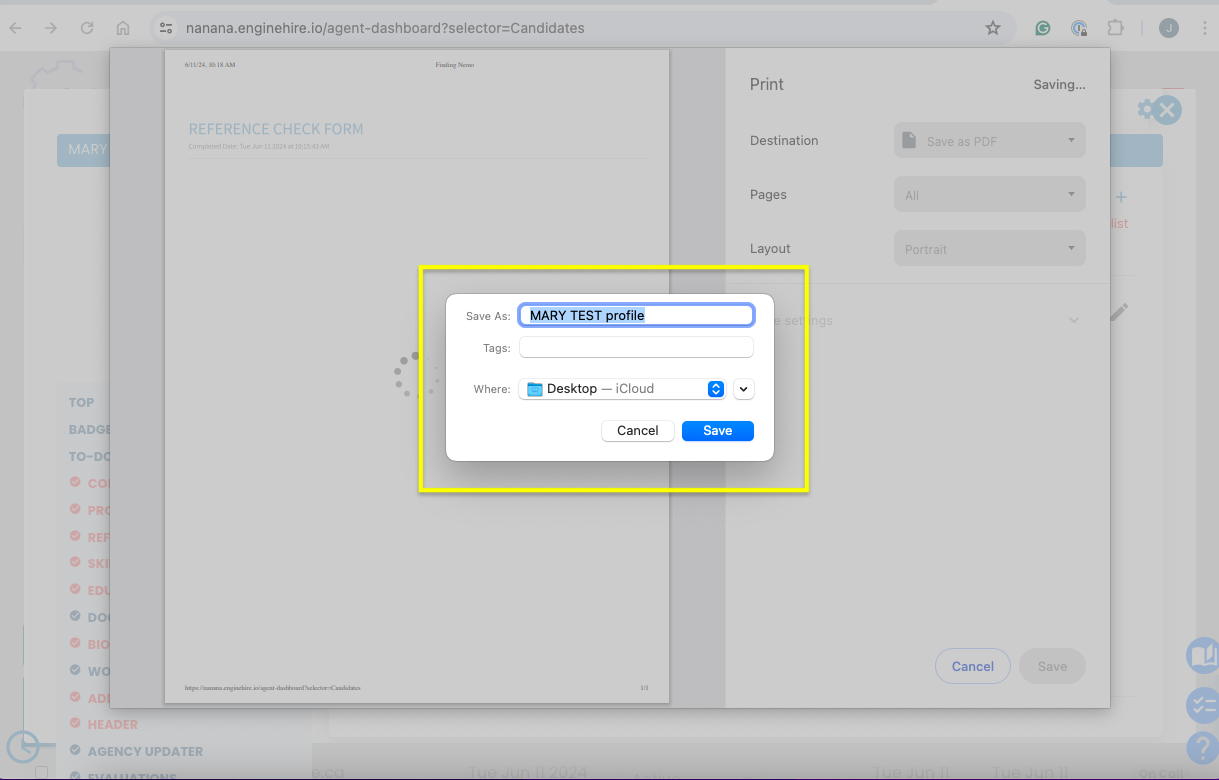The width and height of the screenshot is (1219, 780).
Task: Click the browser forward arrow
Action: (x=51, y=28)
